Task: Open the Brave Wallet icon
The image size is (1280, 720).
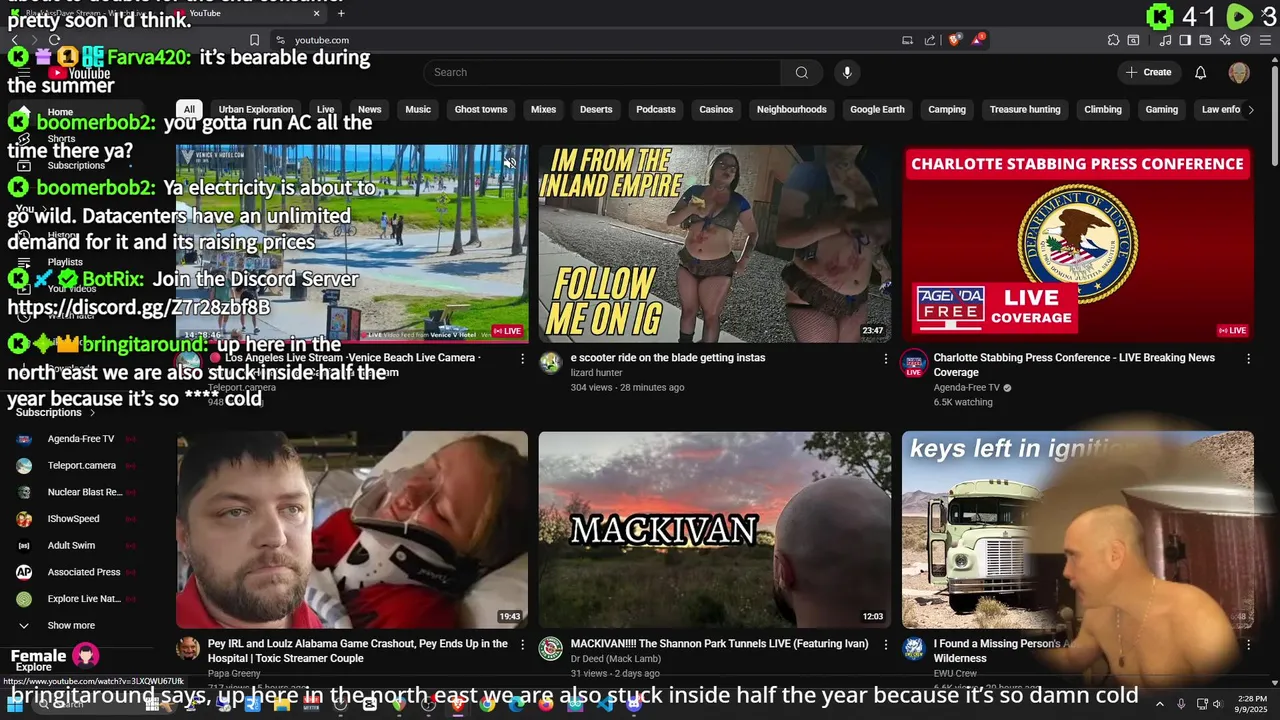Action: tap(1205, 40)
